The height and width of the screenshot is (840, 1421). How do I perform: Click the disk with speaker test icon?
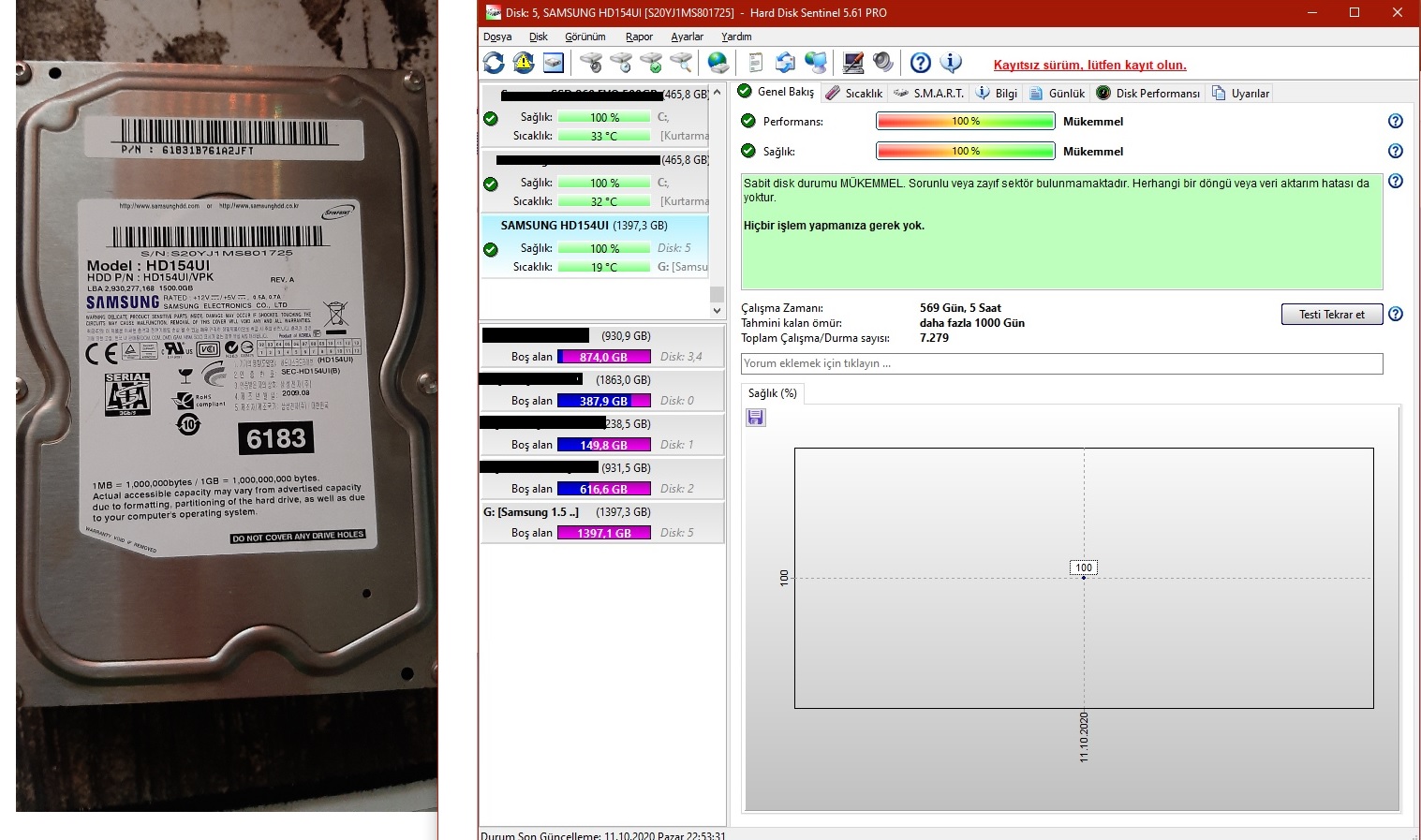point(591,63)
